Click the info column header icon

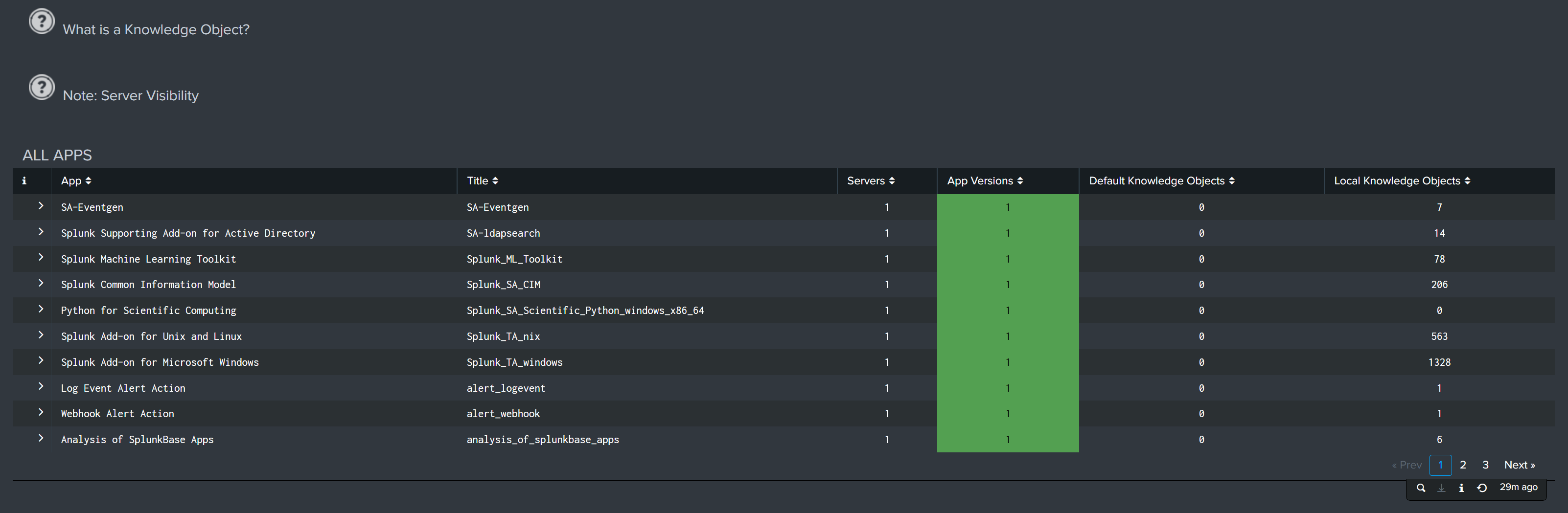tap(24, 181)
